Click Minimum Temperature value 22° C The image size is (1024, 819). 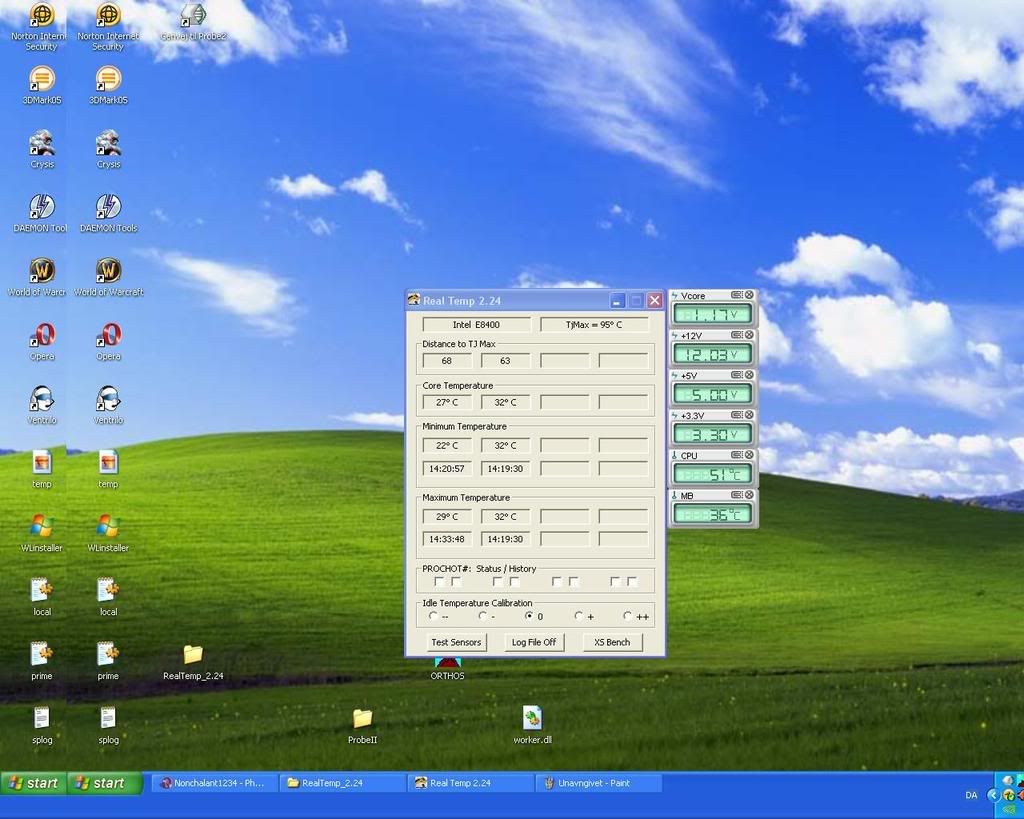tap(447, 445)
